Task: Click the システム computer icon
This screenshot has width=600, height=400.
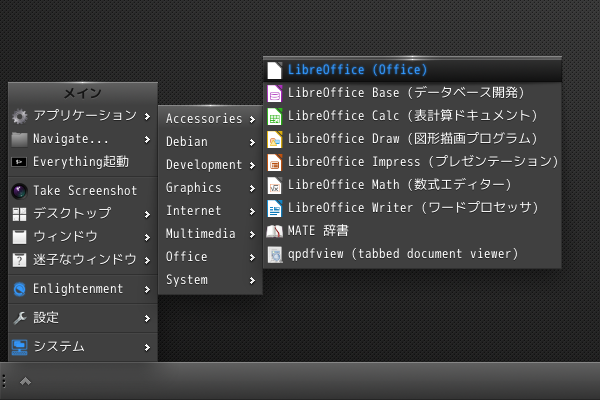Action: pyautogui.click(x=19, y=347)
